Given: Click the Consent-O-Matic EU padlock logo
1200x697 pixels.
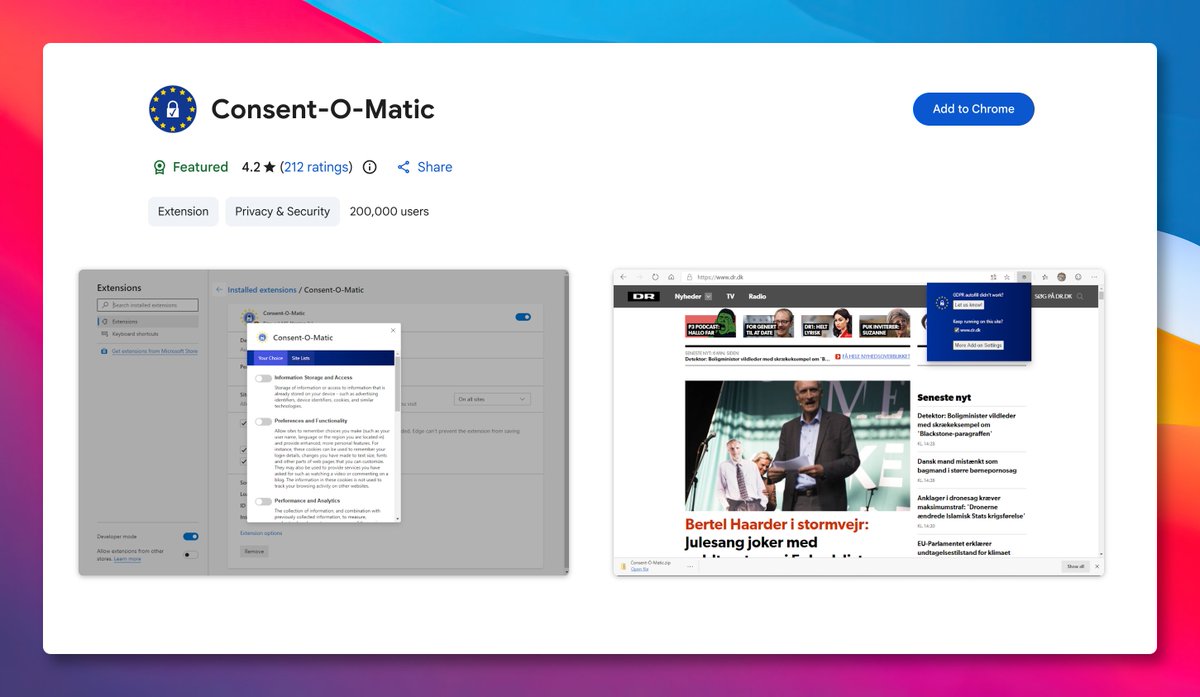Looking at the screenshot, I should pos(173,109).
